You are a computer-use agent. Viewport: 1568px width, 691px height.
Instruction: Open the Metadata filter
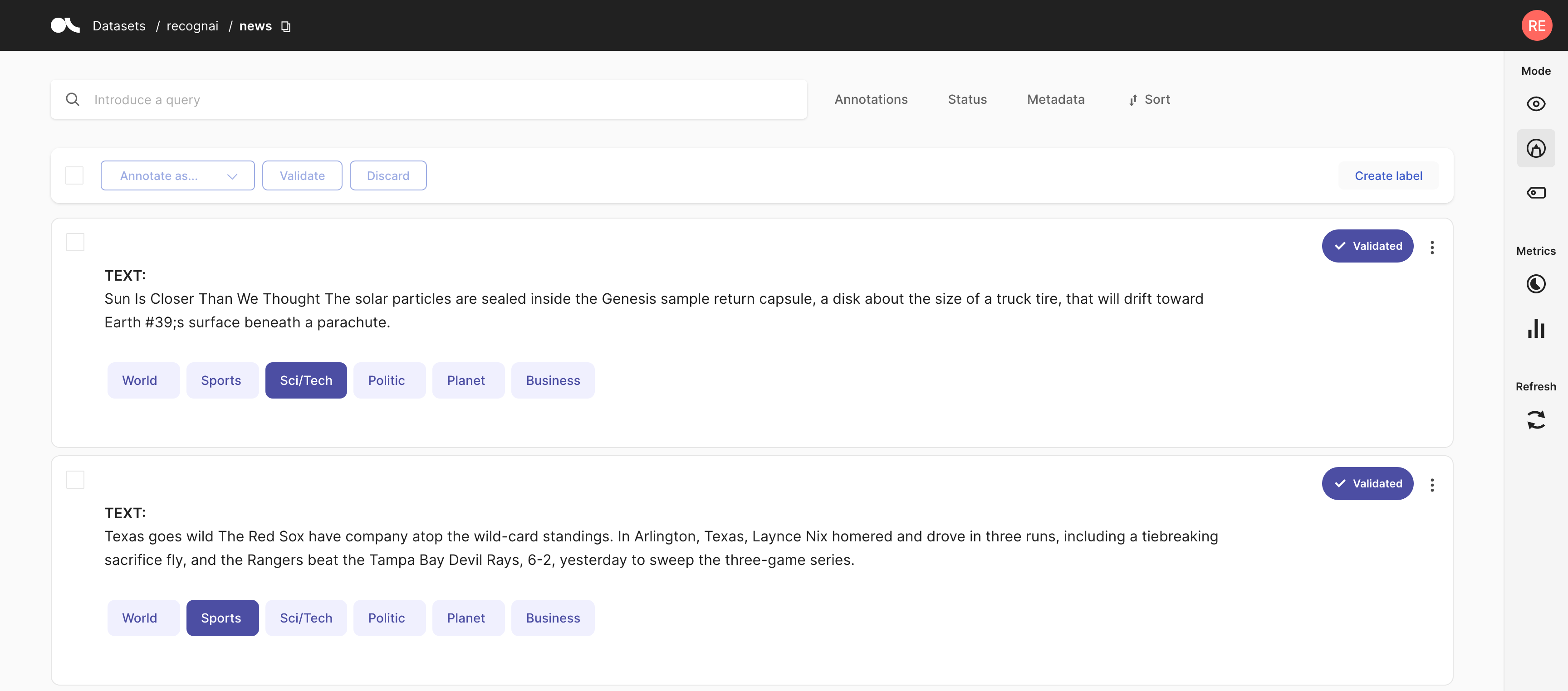pos(1055,100)
